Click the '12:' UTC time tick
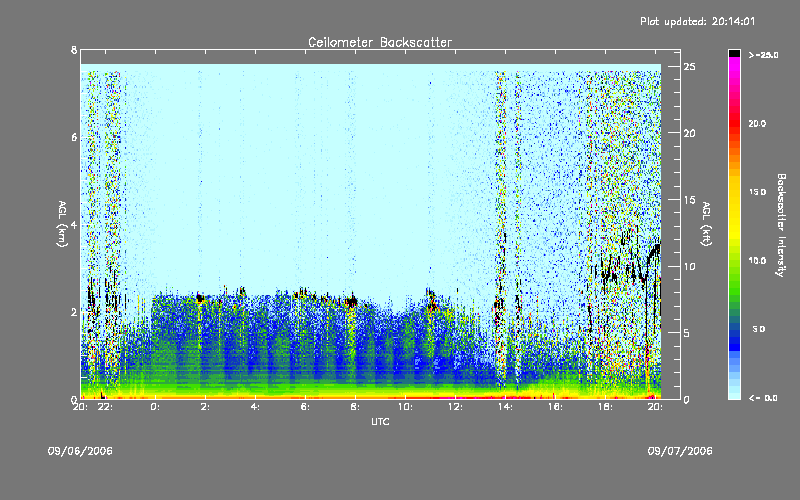 click(x=455, y=407)
